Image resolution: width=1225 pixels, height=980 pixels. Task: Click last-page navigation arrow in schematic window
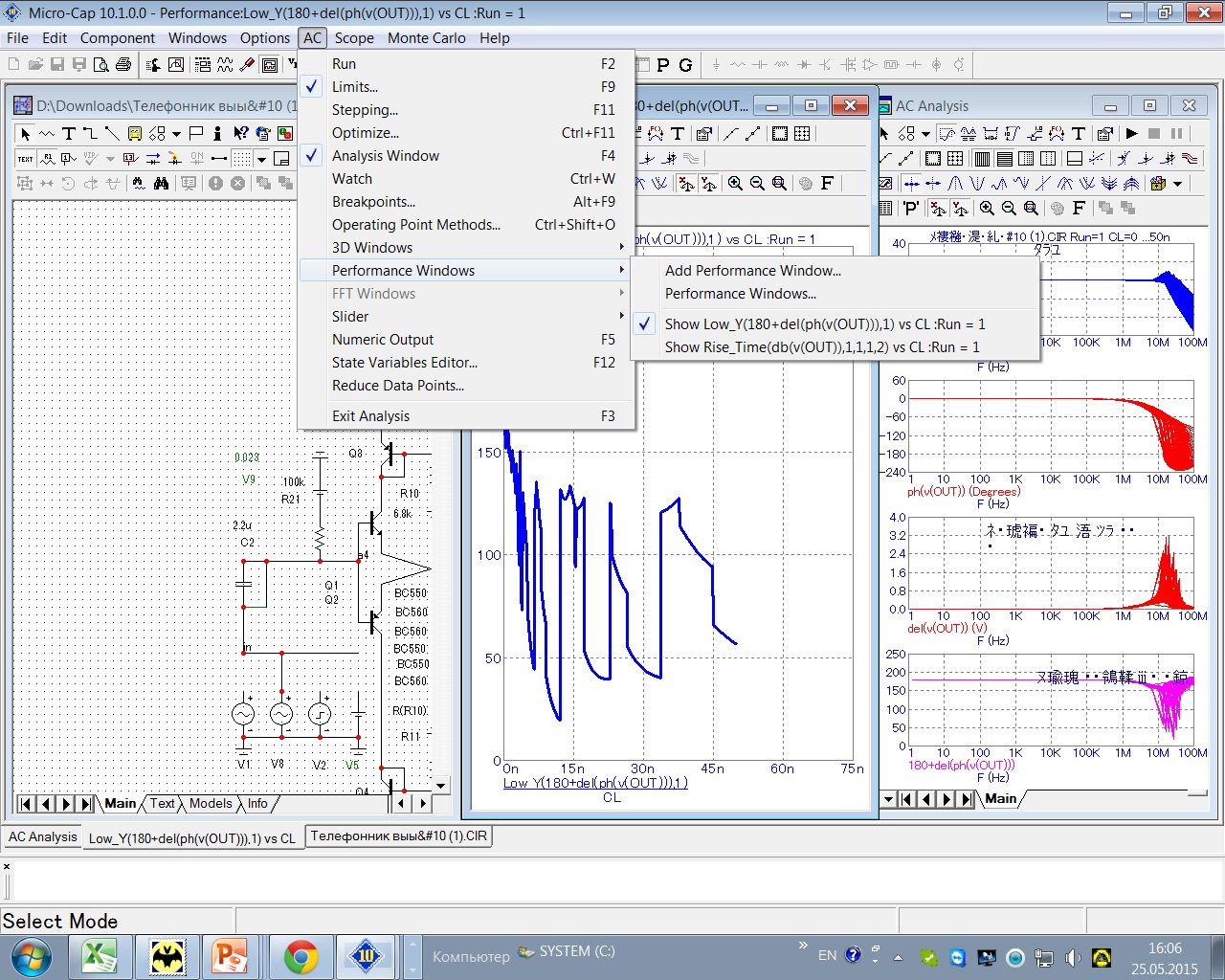pyautogui.click(x=86, y=804)
